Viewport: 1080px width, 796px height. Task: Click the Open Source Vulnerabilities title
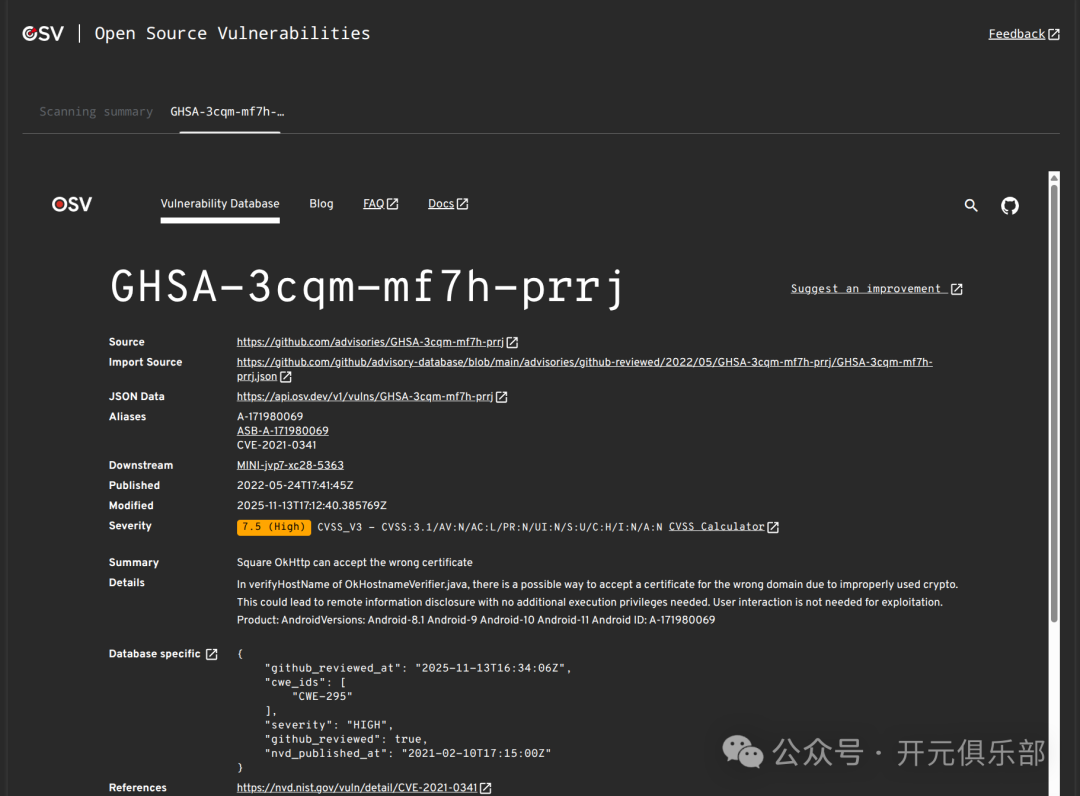click(232, 33)
